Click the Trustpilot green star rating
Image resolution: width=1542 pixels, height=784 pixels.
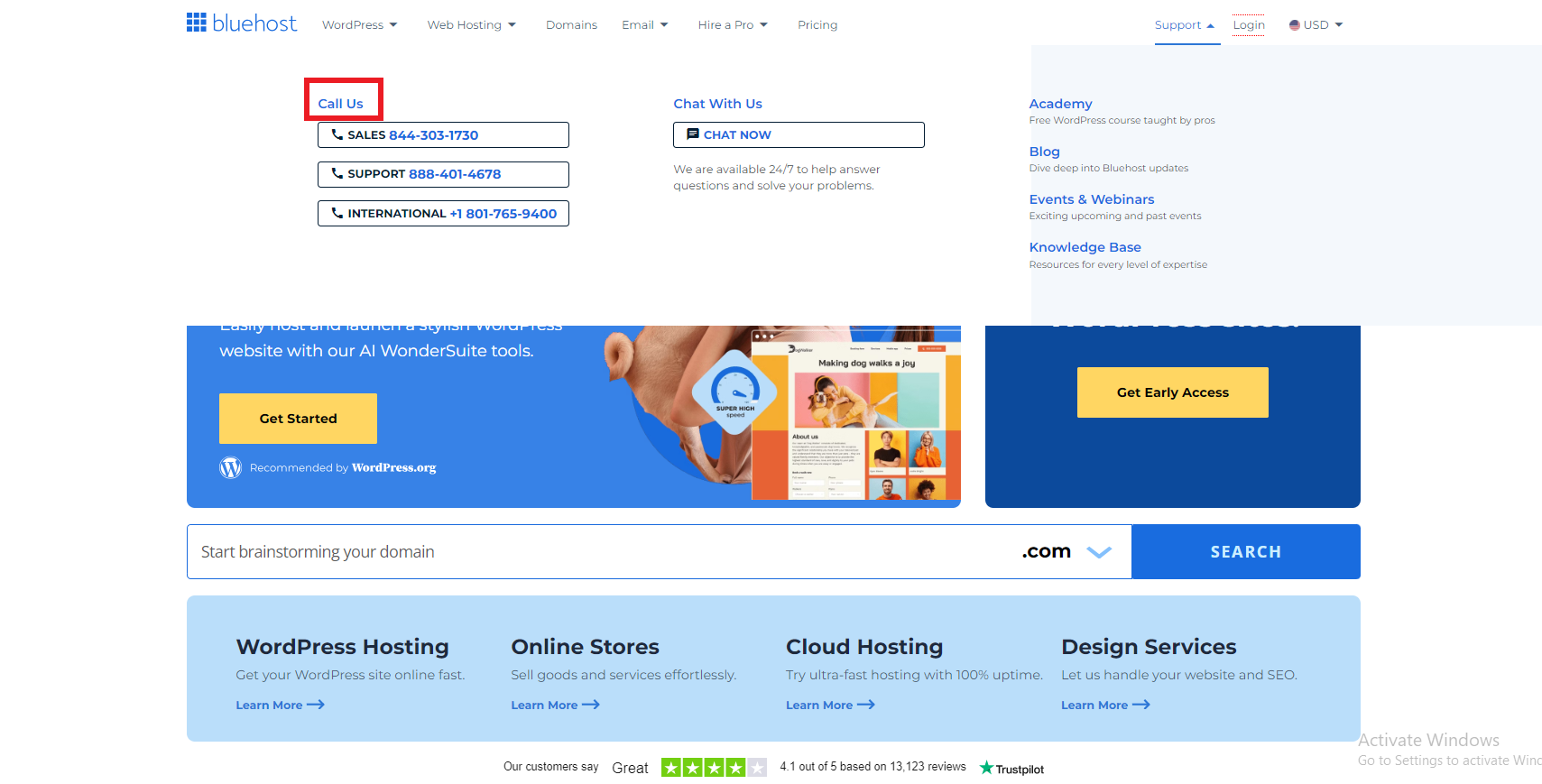[x=714, y=768]
